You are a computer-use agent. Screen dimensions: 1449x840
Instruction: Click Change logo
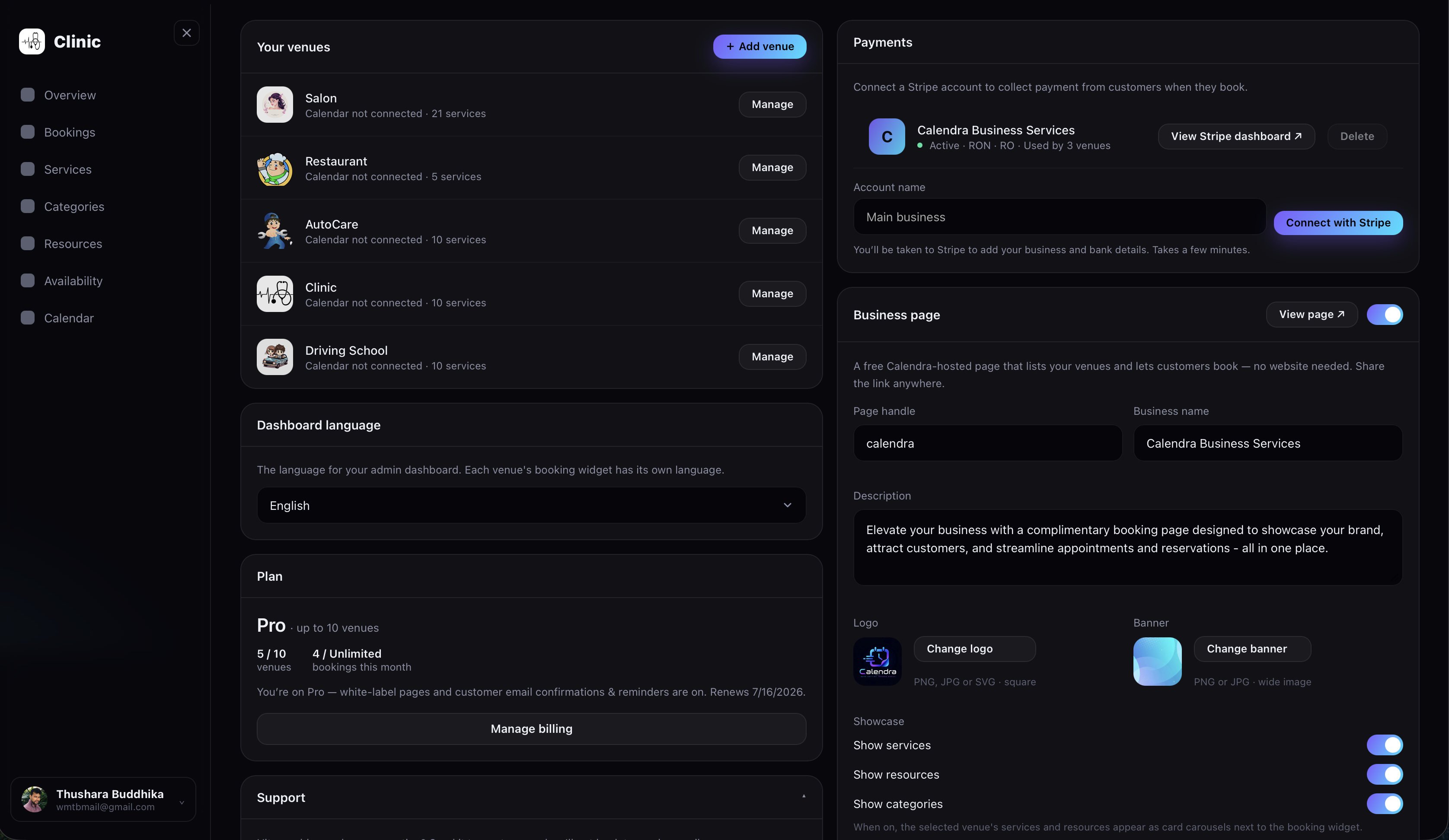pos(975,649)
